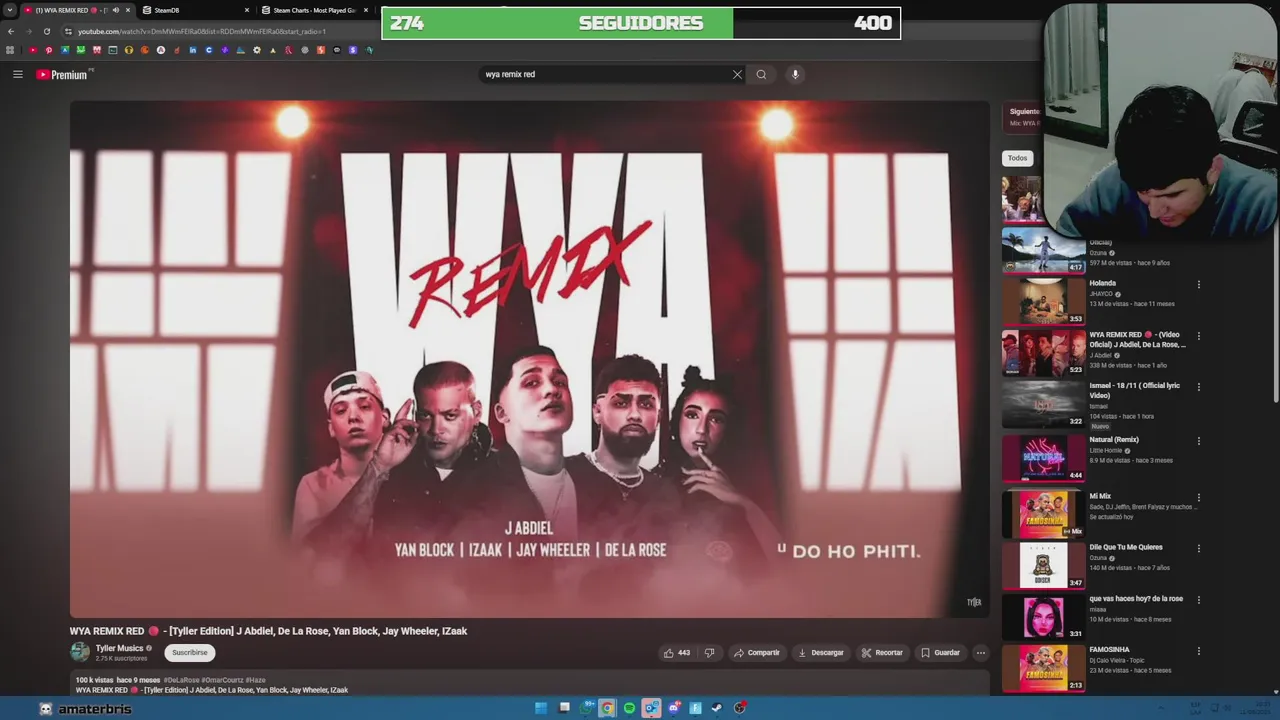The height and width of the screenshot is (720, 1280).
Task: Open Google Chrome taskbar icon
Action: point(607,708)
